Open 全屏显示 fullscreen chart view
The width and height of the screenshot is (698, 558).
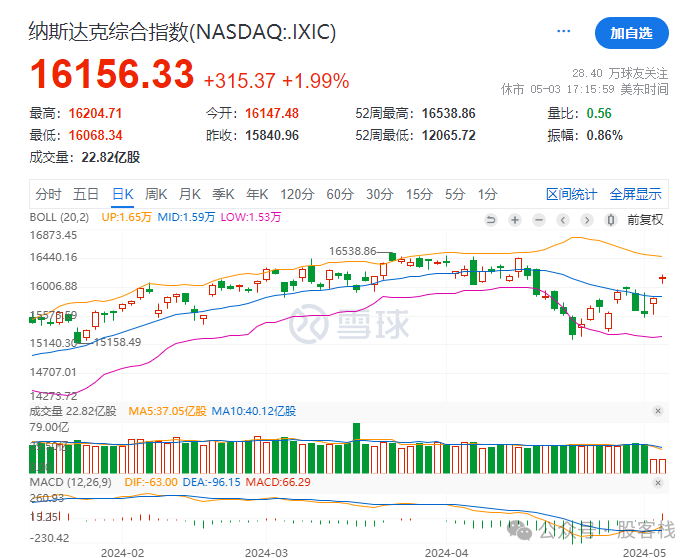635,194
